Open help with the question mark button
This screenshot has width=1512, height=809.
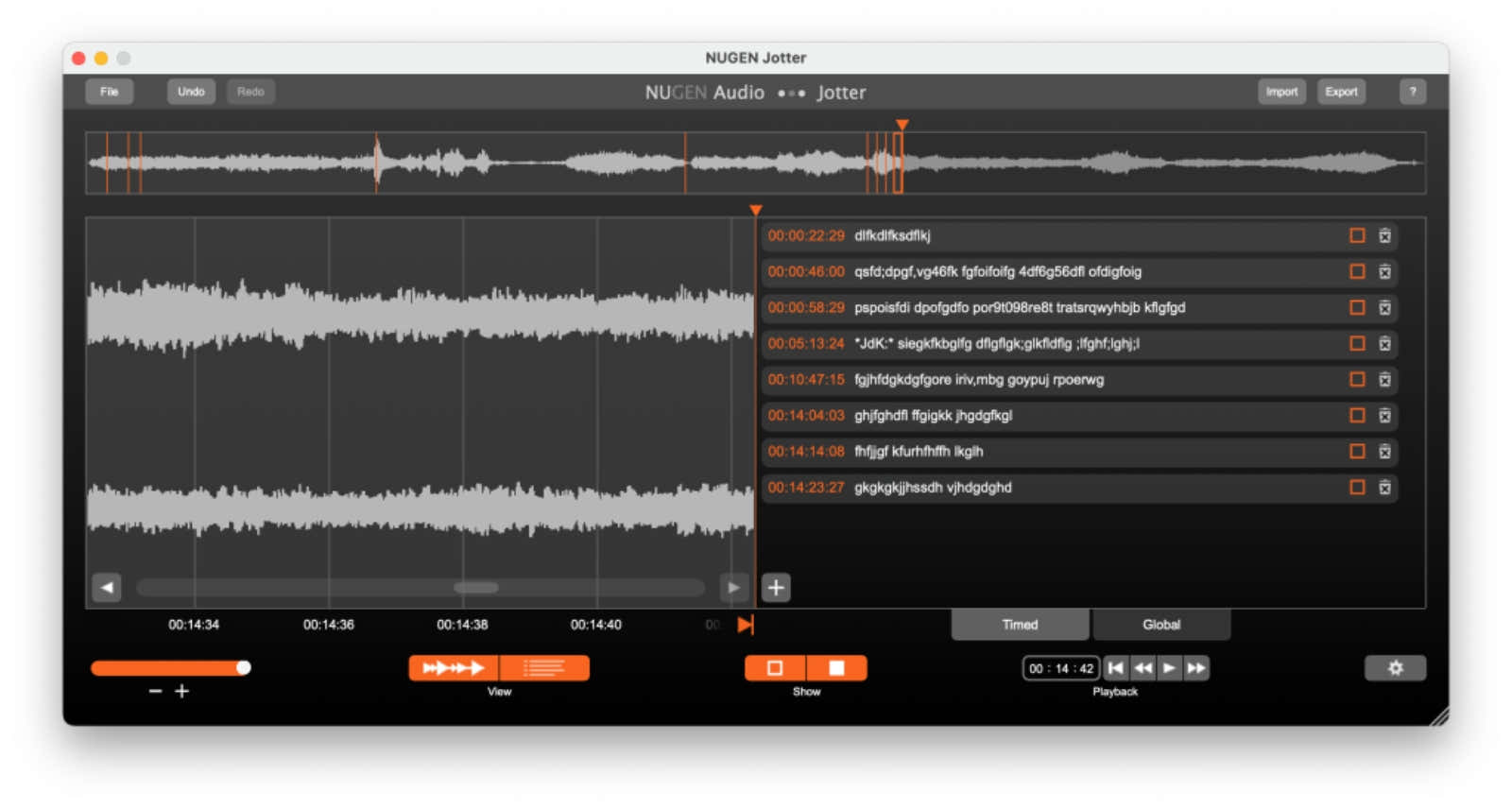1413,92
